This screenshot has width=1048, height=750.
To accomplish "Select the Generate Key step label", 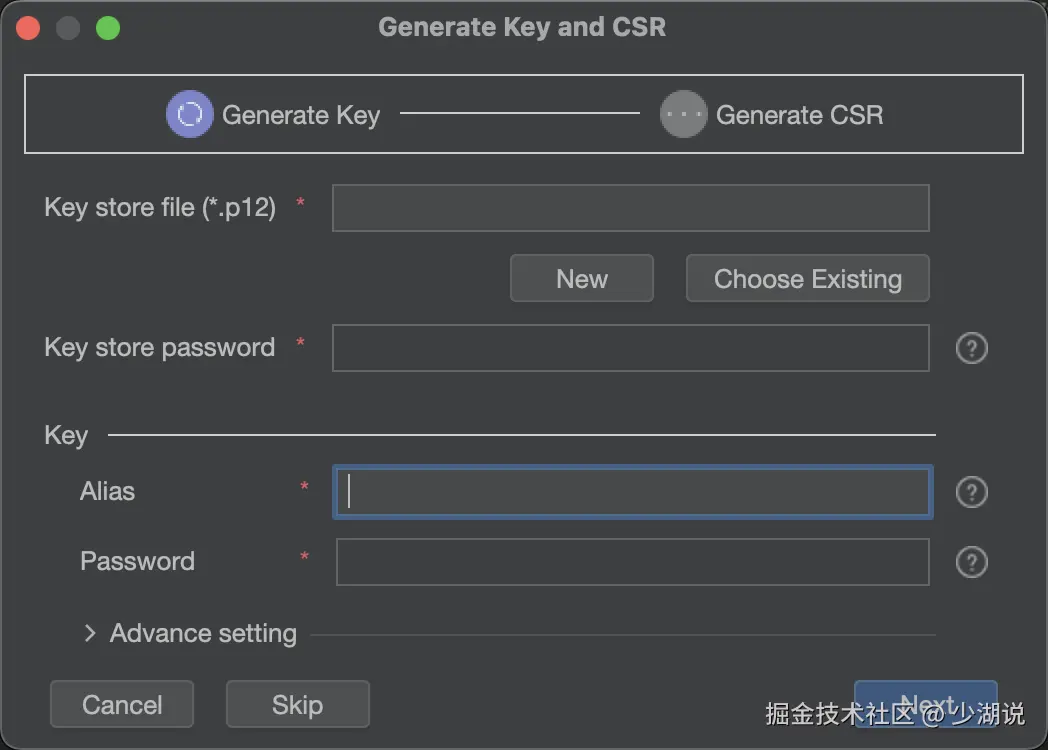I will coord(301,115).
